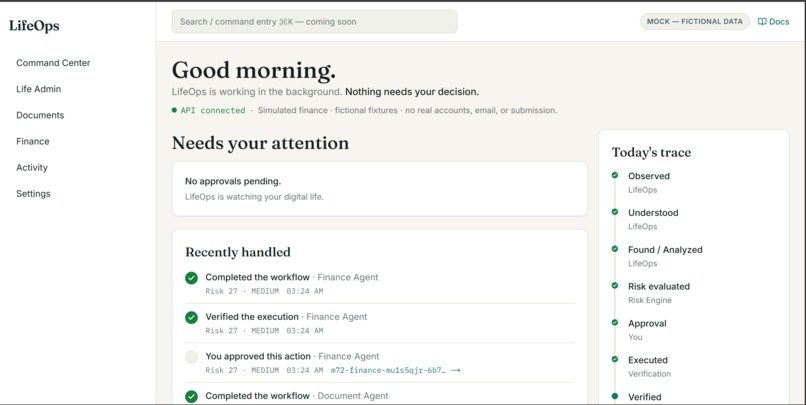Screen dimensions: 806x405
Task: View the Activity page
Action: (x=32, y=168)
